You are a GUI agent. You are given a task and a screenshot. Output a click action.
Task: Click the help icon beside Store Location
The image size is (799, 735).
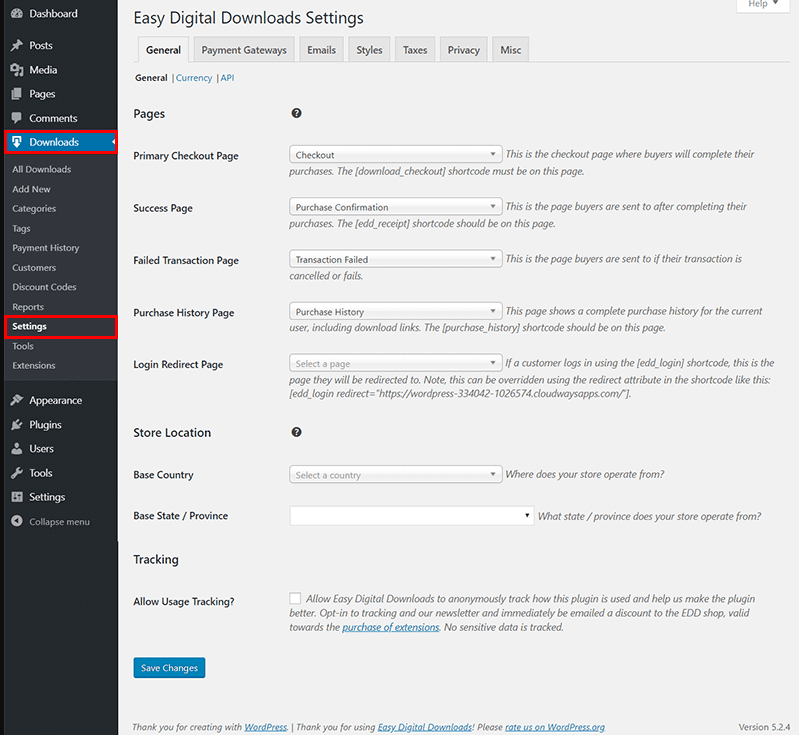(x=296, y=432)
